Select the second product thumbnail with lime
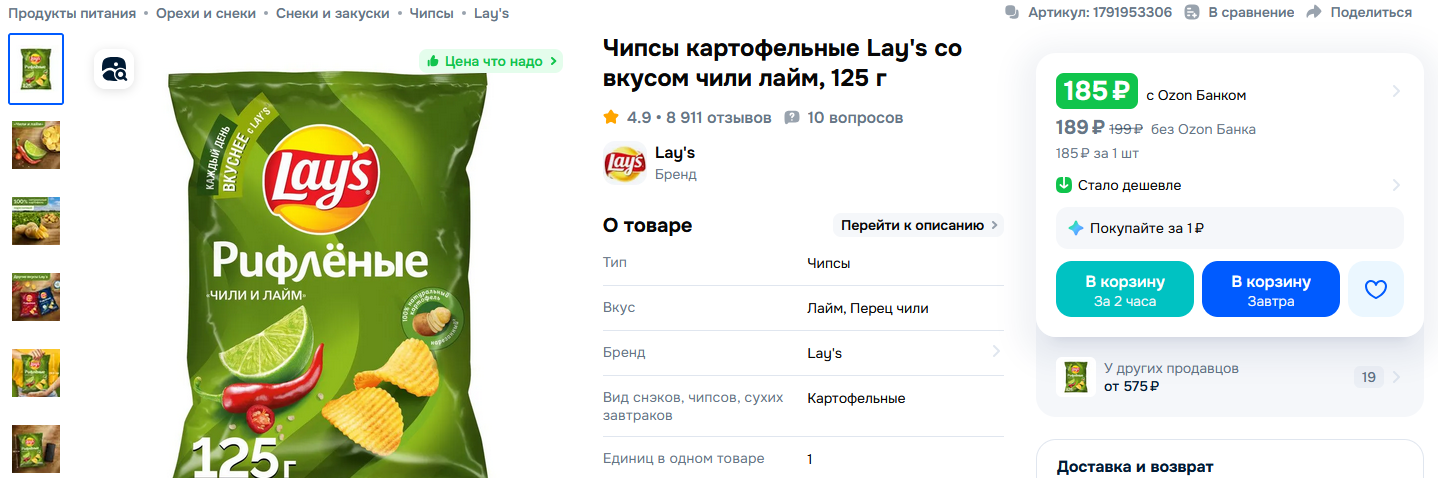Screen dimensions: 1438x478 click(36, 145)
